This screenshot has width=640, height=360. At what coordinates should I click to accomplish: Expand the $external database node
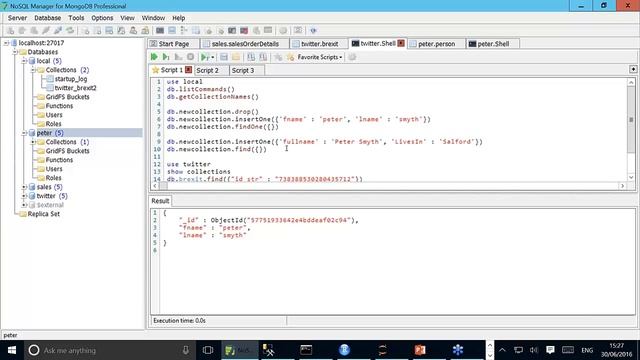(x=24, y=205)
